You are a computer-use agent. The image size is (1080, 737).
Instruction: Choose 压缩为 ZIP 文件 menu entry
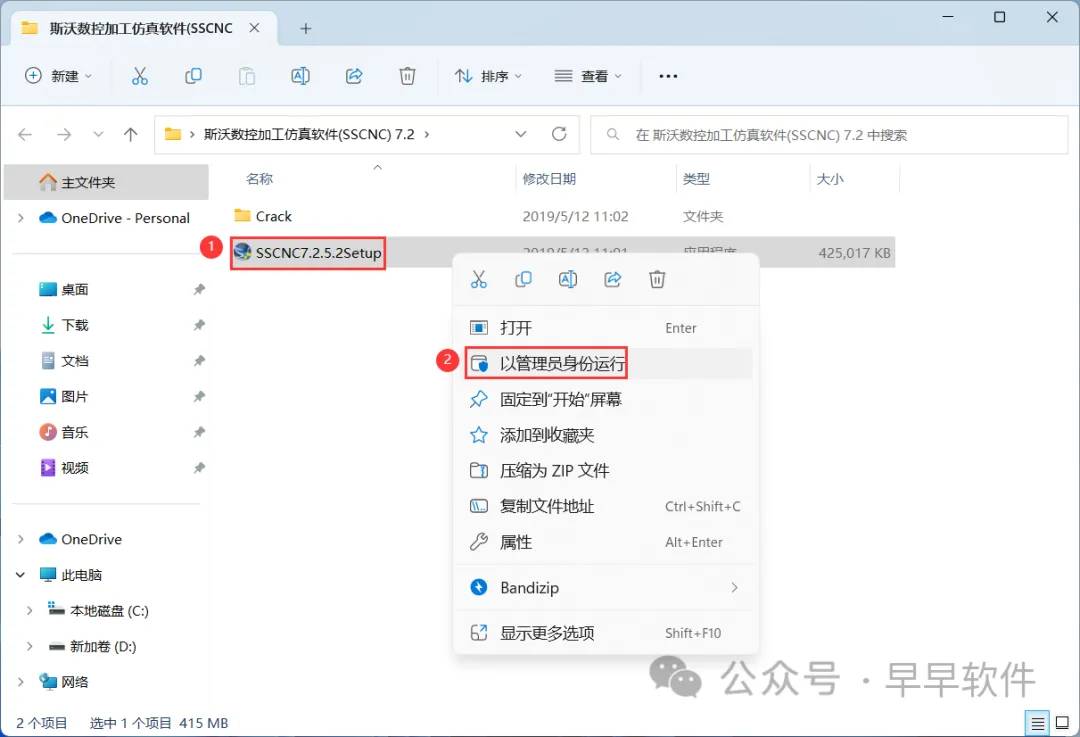[x=605, y=470]
